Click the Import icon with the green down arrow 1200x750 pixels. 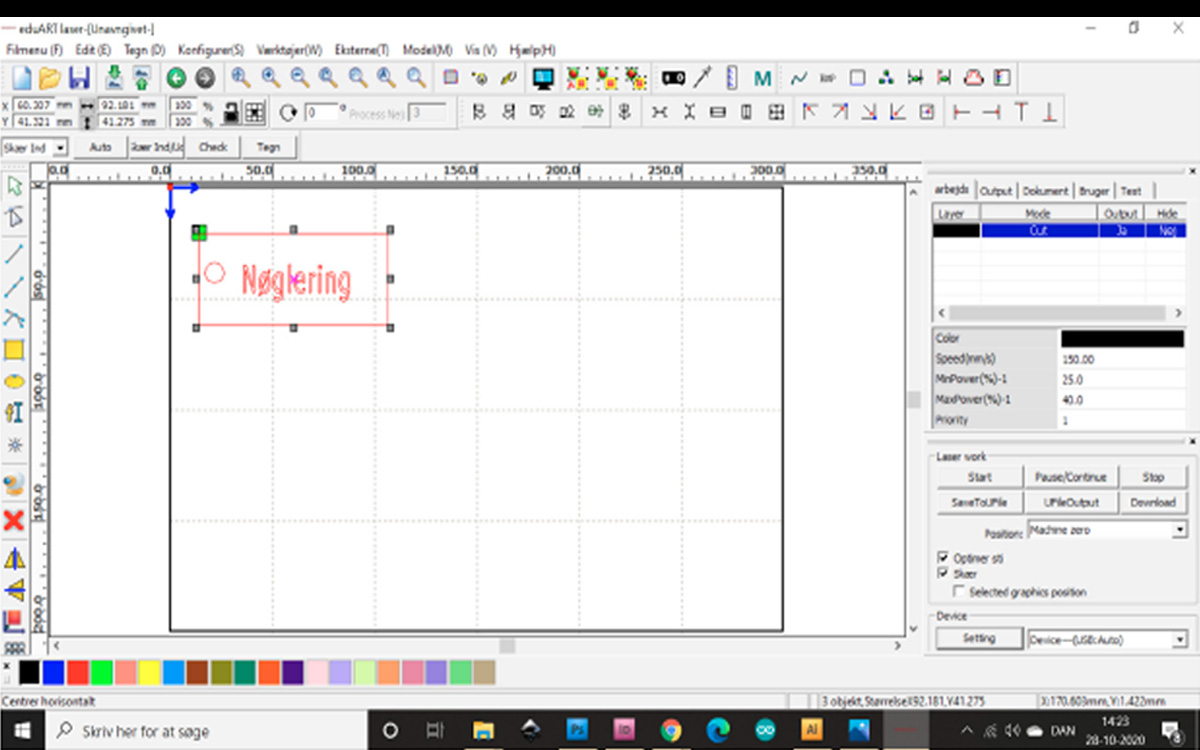click(x=114, y=77)
